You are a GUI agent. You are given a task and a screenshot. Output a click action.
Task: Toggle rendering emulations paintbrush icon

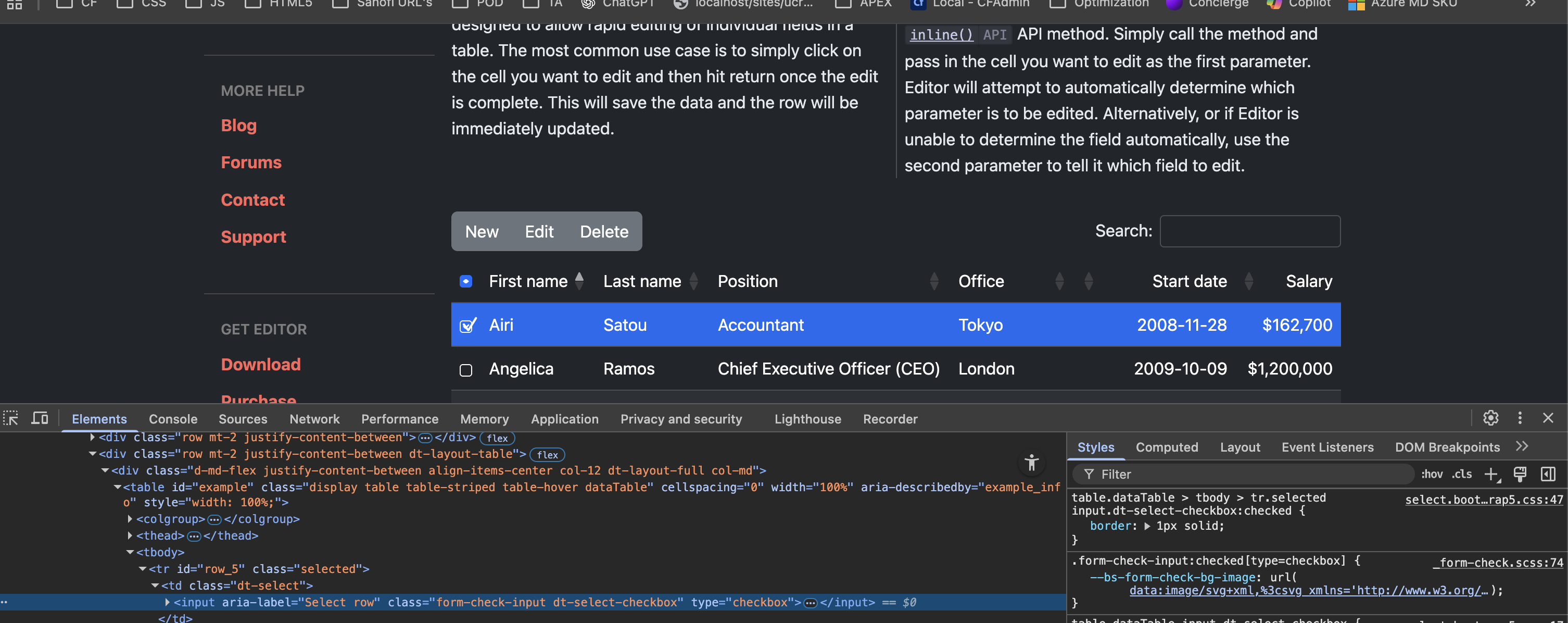pyautogui.click(x=1519, y=474)
